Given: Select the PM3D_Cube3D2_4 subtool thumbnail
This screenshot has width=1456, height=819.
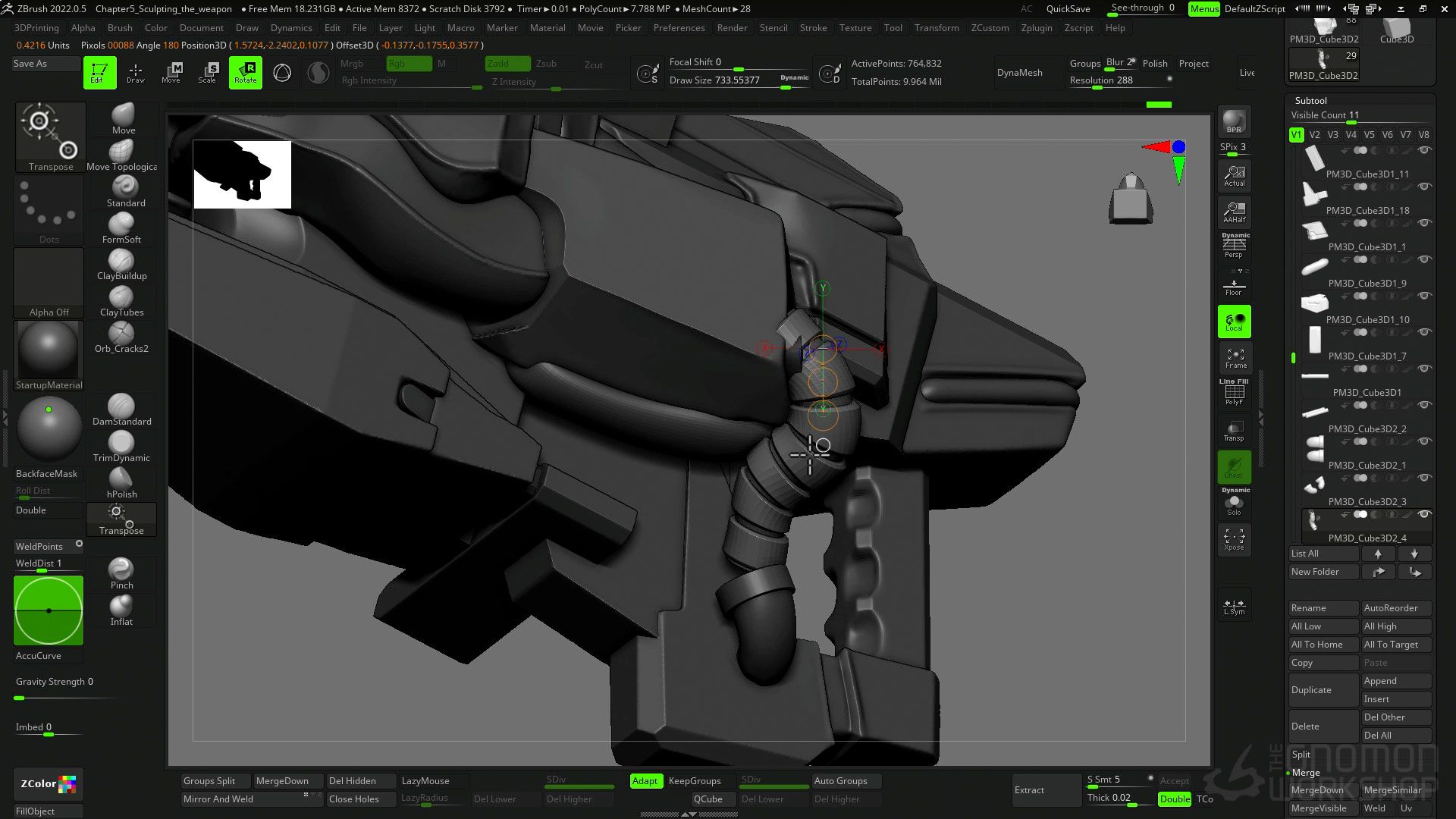Looking at the screenshot, I should click(1314, 520).
